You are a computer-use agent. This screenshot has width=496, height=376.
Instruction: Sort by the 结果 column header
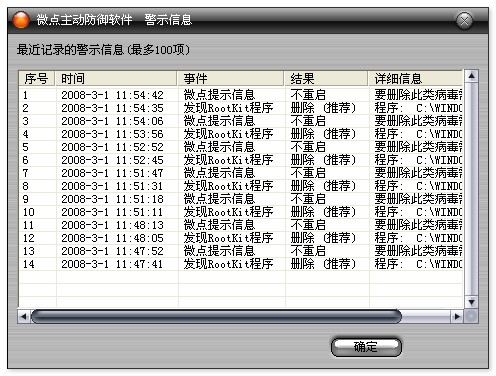(x=326, y=79)
